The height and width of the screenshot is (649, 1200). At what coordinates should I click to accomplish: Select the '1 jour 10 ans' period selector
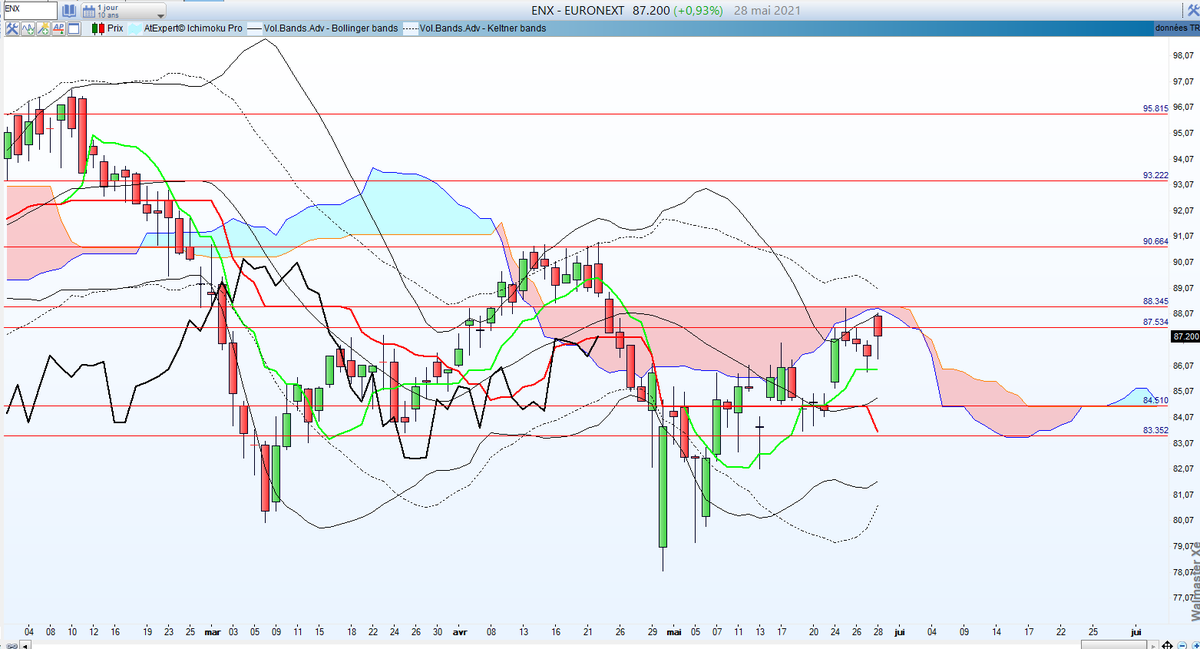pyautogui.click(x=123, y=11)
